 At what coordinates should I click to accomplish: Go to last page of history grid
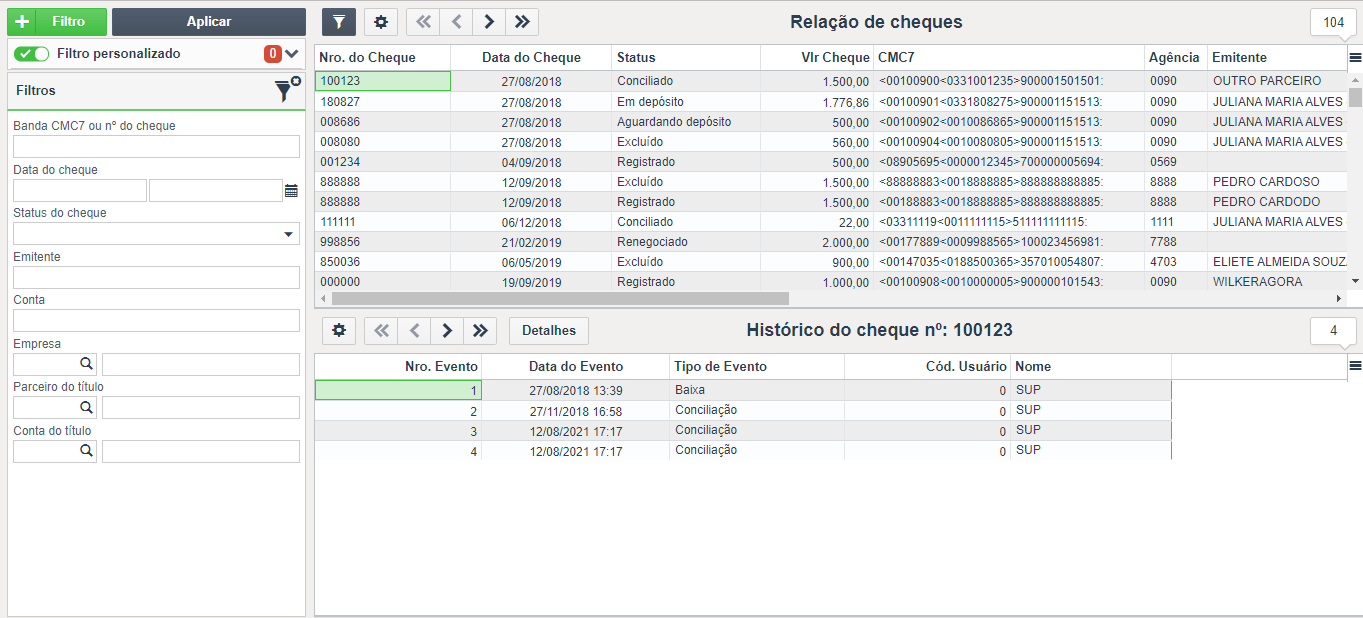coord(480,330)
